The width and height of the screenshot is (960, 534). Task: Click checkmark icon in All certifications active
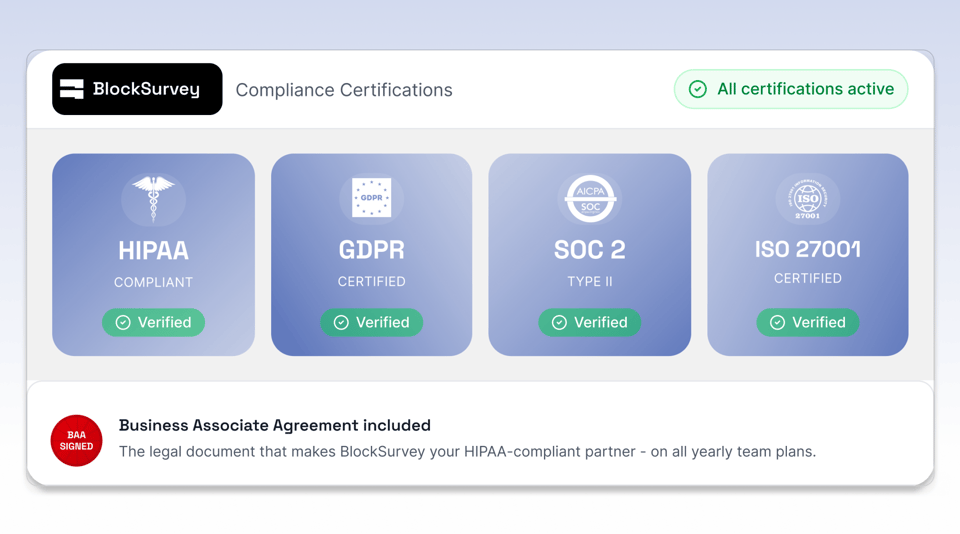pyautogui.click(x=697, y=89)
